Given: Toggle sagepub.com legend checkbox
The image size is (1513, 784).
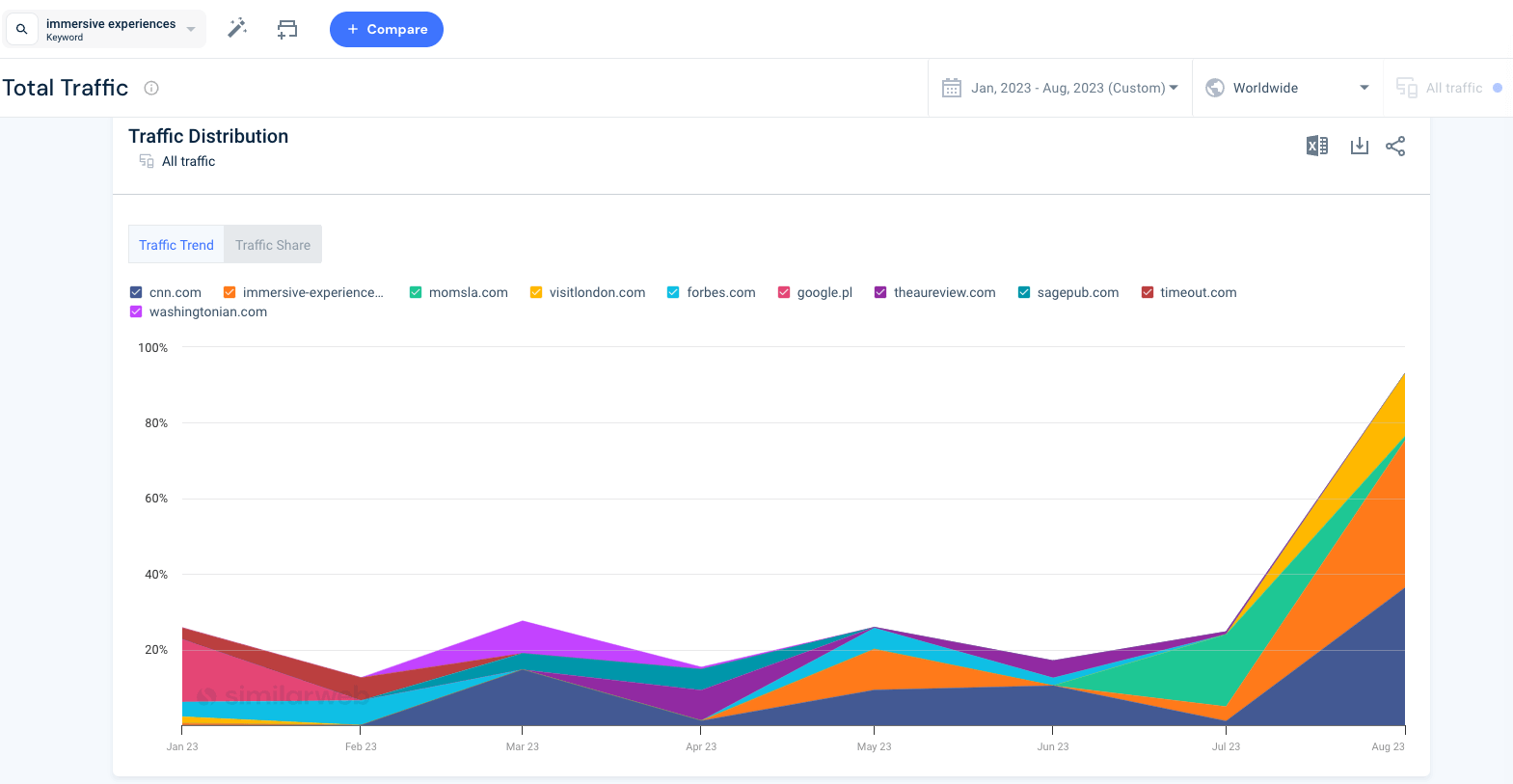Looking at the screenshot, I should [x=1024, y=292].
